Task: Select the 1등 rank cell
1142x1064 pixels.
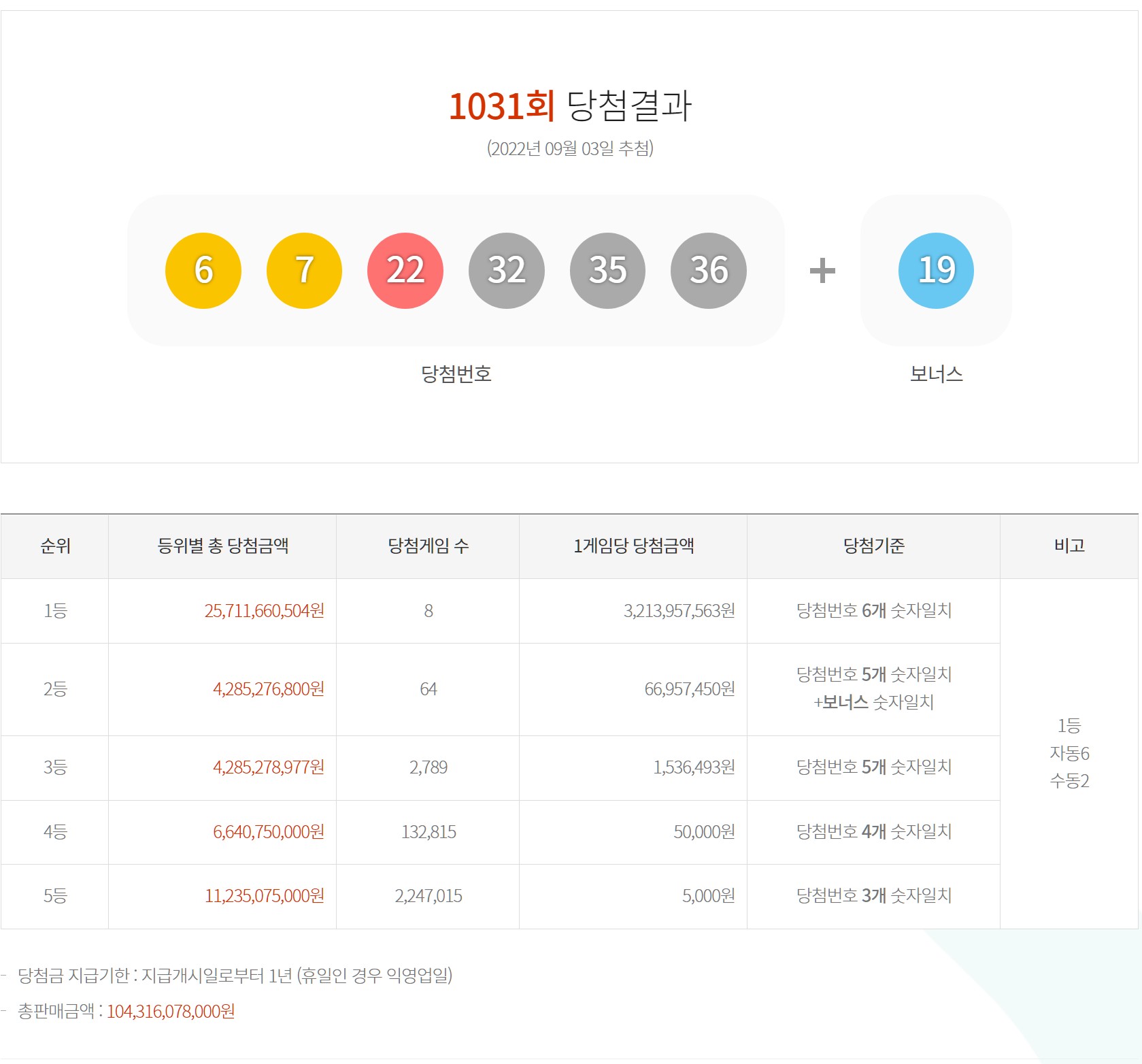Action: (x=55, y=611)
